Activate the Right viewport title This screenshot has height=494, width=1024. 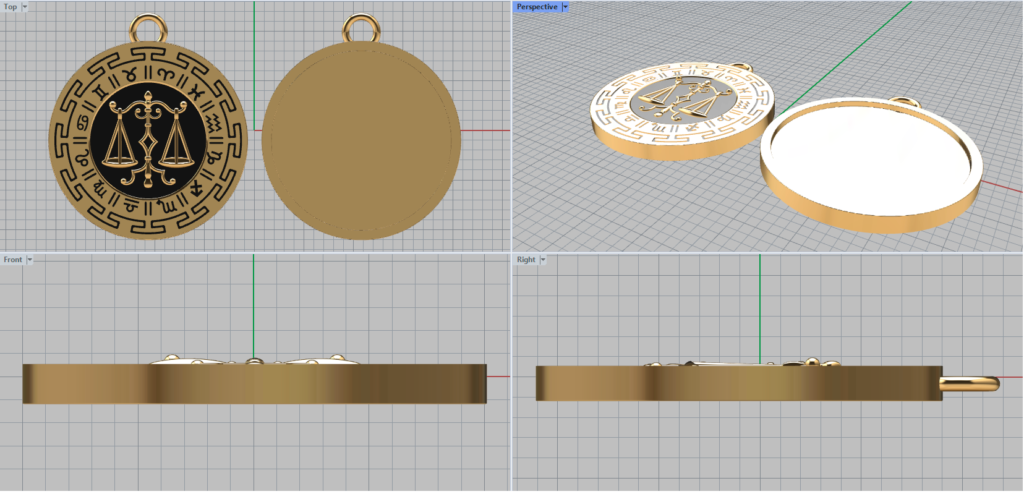pyautogui.click(x=526, y=260)
